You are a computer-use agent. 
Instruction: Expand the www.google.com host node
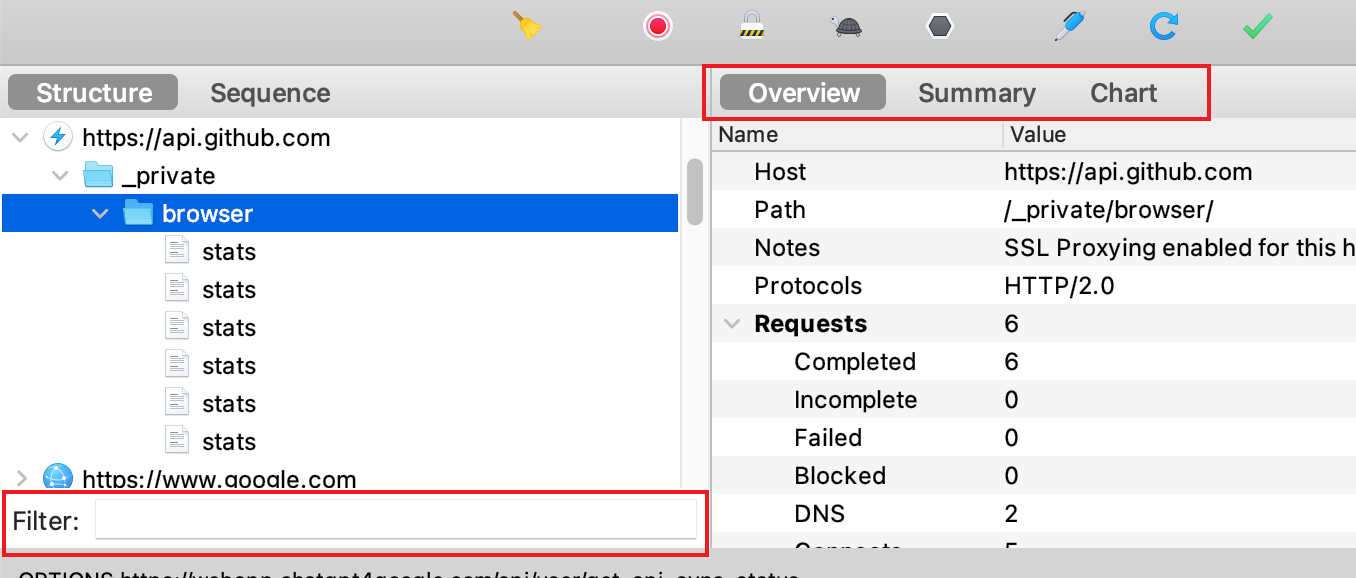coord(20,479)
